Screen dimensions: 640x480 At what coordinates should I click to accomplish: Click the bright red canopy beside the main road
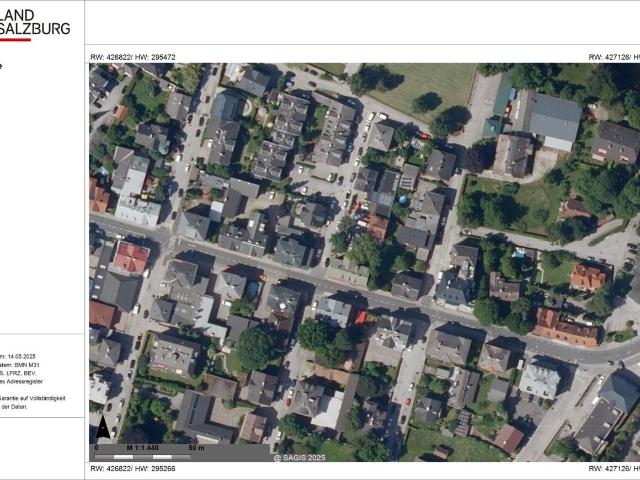coord(360,317)
